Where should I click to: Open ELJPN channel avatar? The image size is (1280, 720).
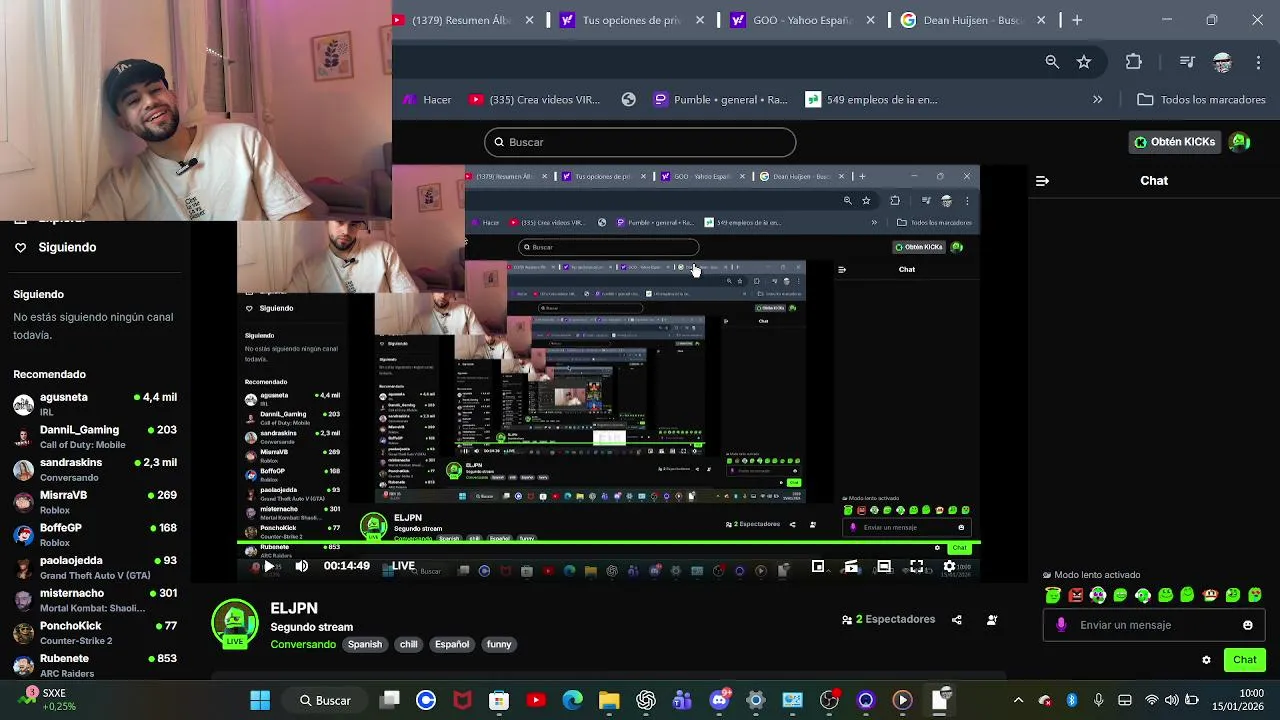[235, 624]
